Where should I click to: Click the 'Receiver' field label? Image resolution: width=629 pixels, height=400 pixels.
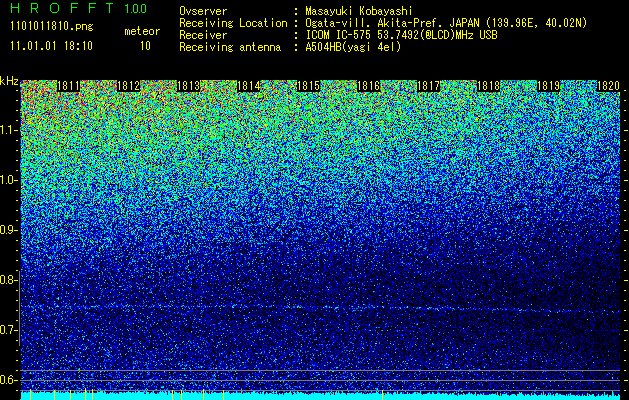coord(203,35)
